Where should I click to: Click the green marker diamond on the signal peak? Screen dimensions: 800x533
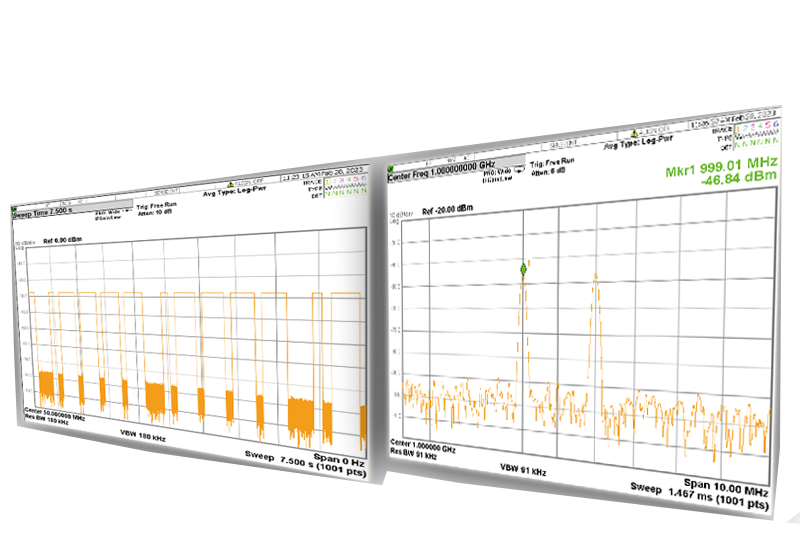(x=522, y=270)
